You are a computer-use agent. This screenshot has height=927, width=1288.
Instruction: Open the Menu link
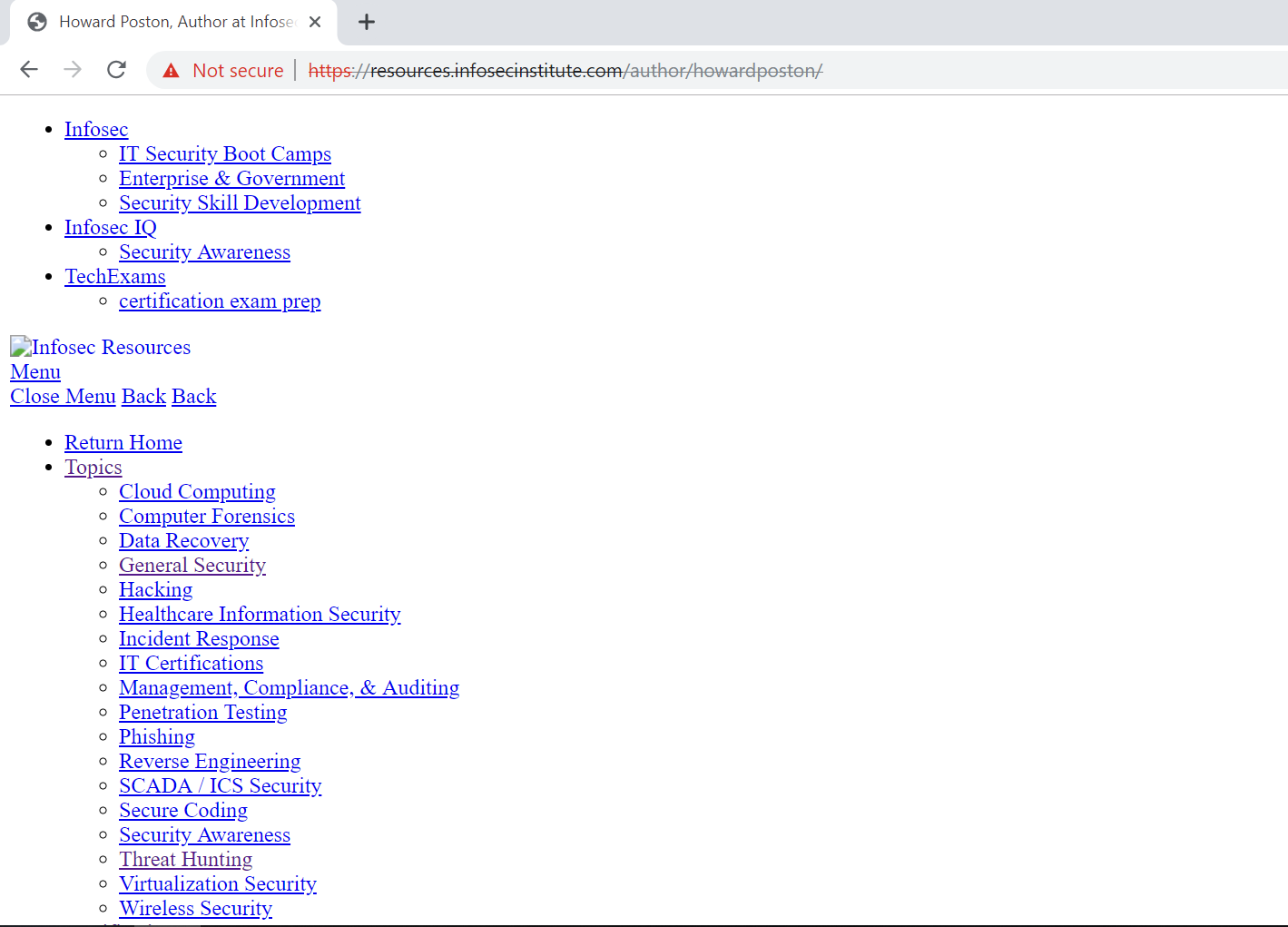[35, 372]
